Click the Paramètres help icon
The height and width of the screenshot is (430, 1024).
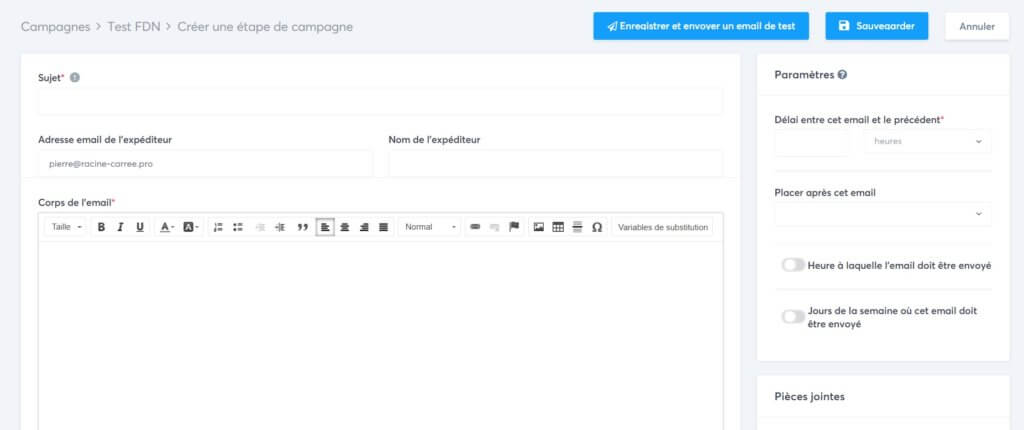pos(842,75)
